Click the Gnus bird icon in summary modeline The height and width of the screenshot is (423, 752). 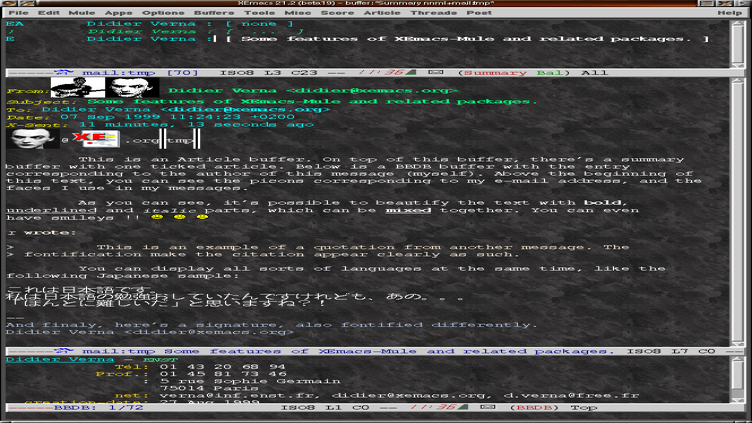pos(63,72)
